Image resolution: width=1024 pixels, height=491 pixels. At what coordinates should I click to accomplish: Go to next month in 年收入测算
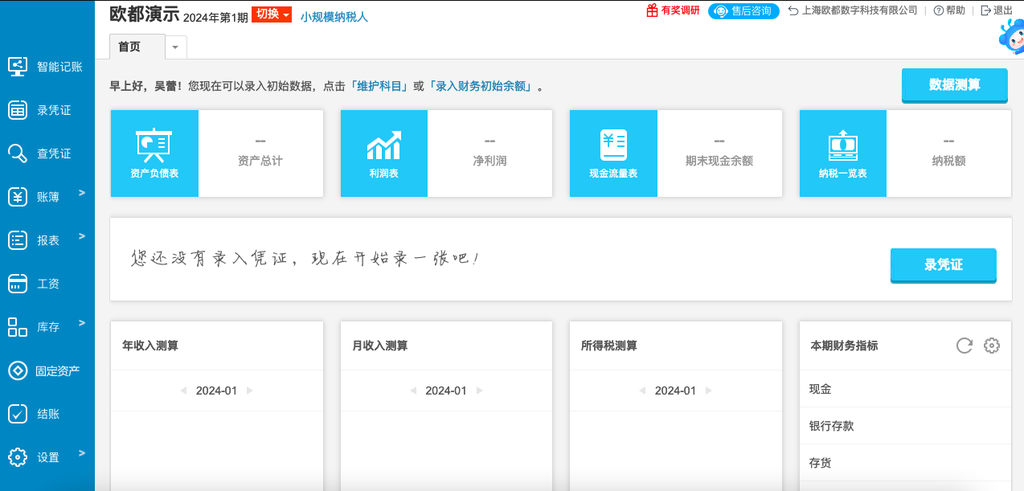[249, 390]
